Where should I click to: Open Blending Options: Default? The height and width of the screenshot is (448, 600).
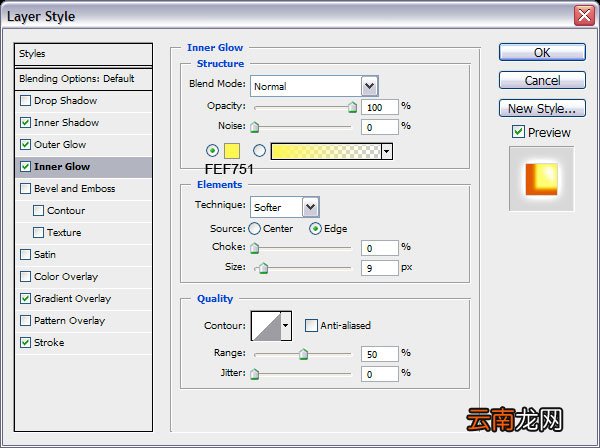pos(83,79)
